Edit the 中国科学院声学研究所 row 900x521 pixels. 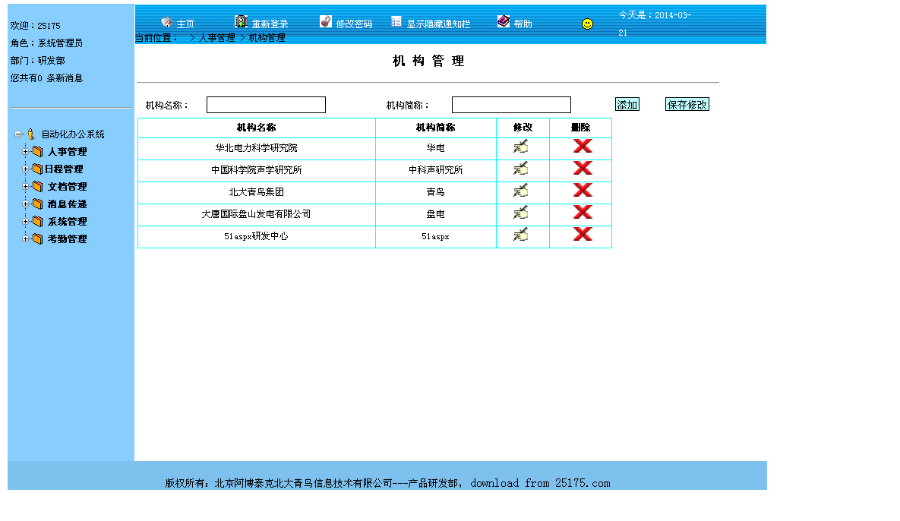pyautogui.click(x=521, y=169)
